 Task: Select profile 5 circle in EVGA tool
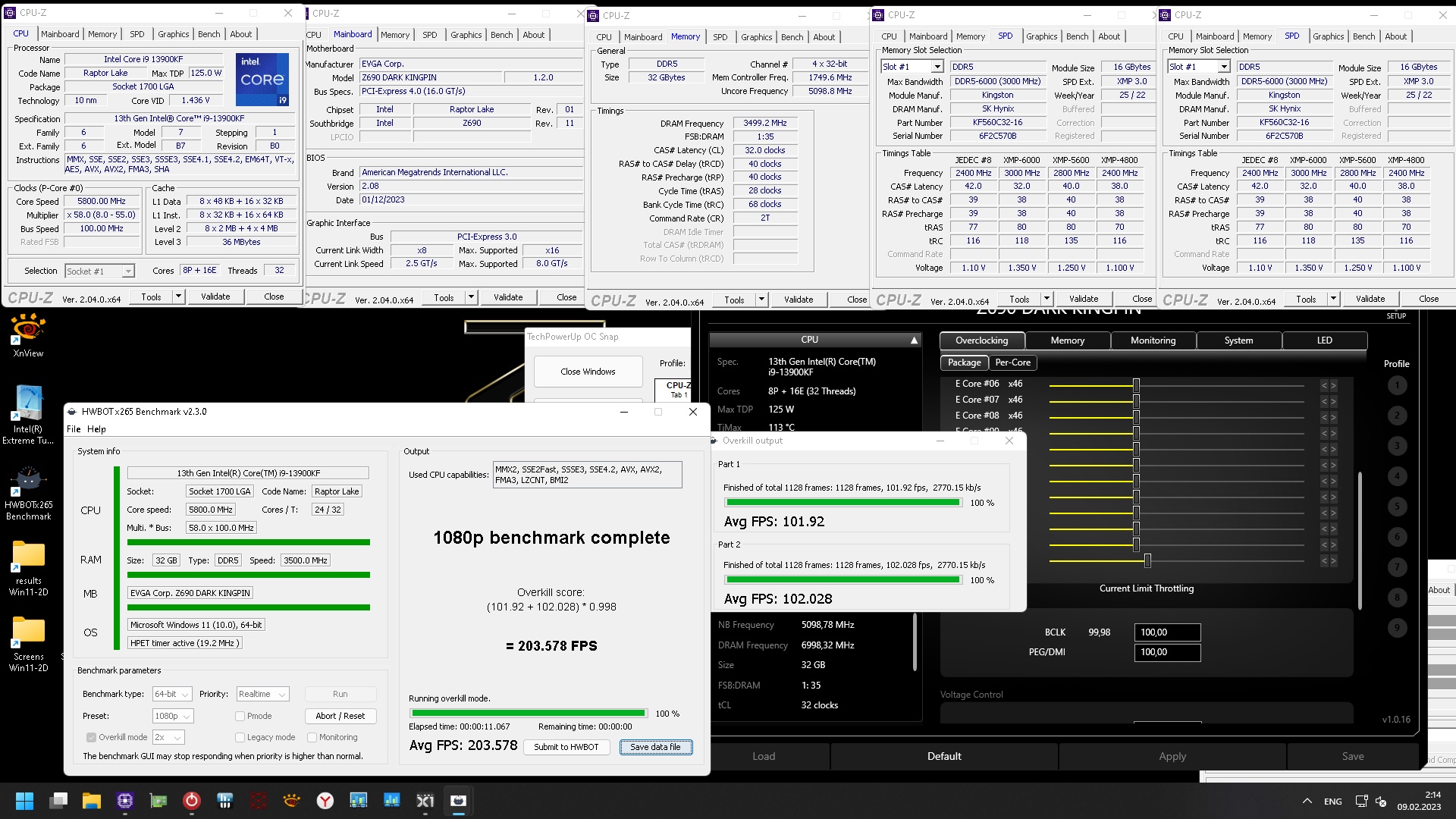tap(1397, 507)
